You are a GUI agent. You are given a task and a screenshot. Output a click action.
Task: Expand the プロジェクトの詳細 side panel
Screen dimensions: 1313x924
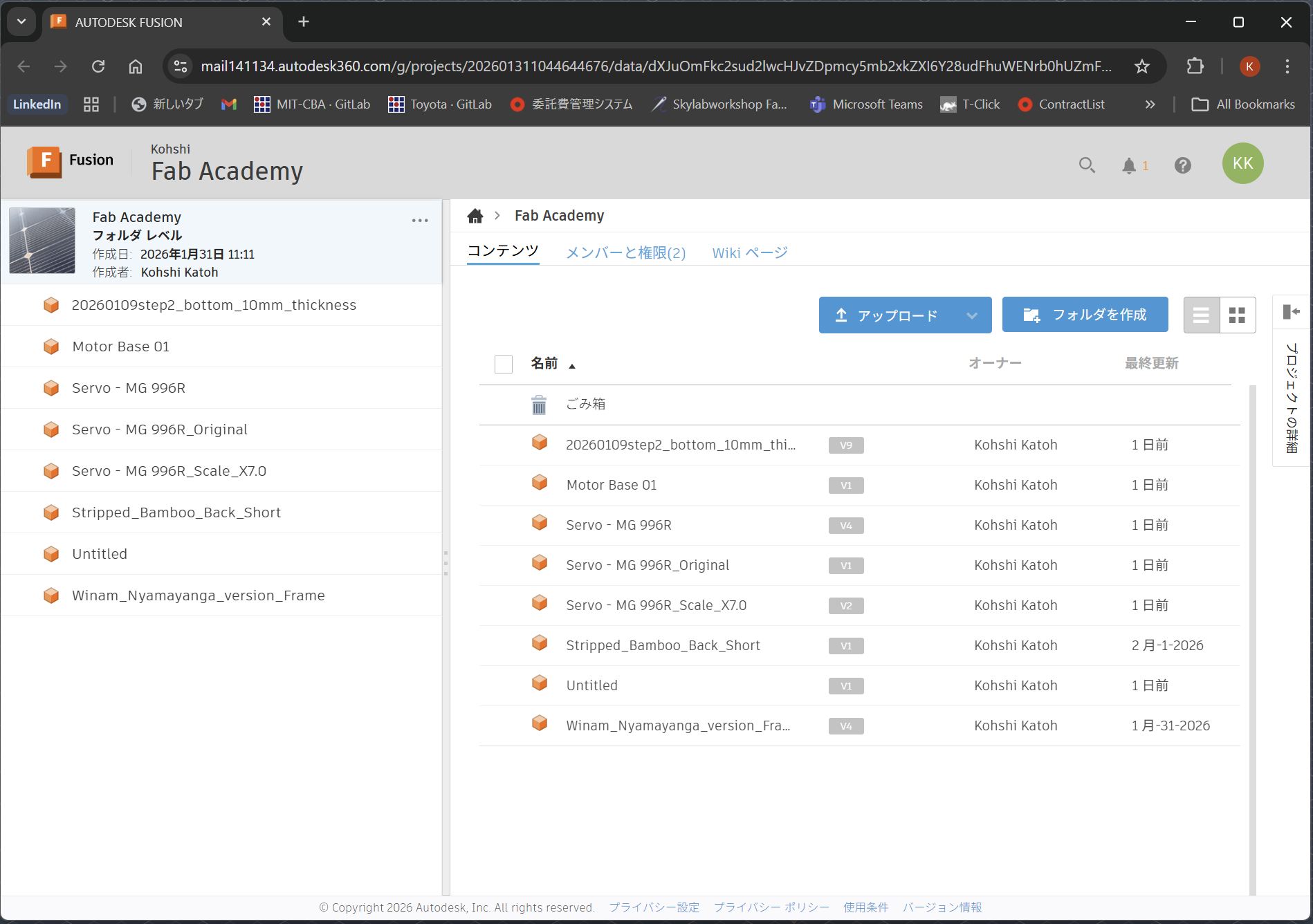[1290, 313]
